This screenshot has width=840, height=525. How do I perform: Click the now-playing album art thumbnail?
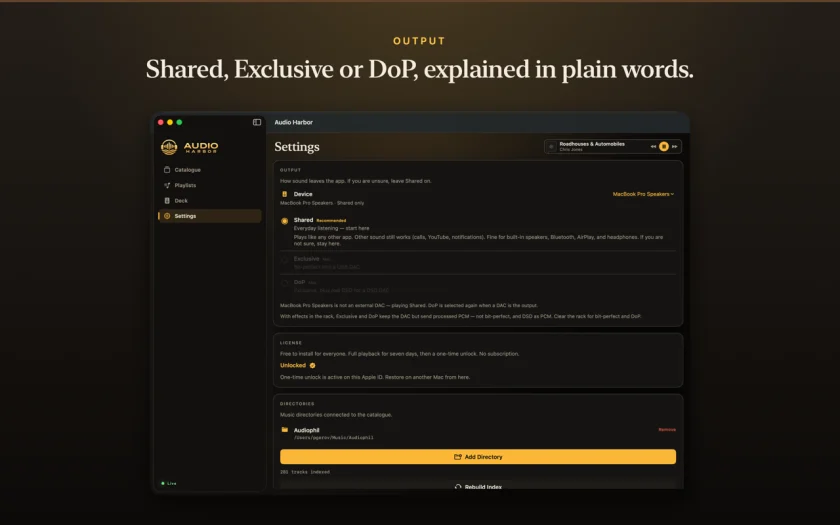pyautogui.click(x=551, y=146)
